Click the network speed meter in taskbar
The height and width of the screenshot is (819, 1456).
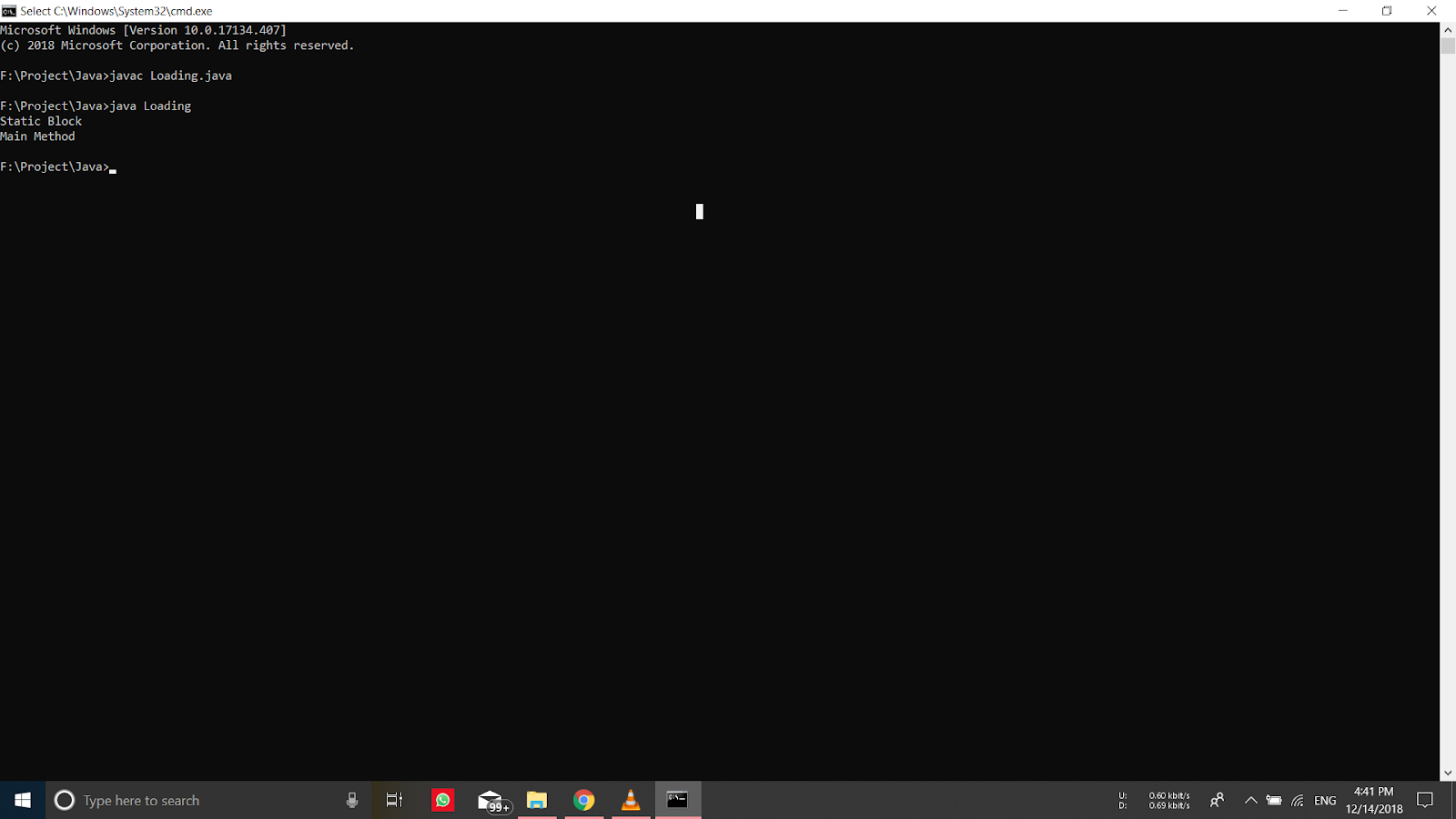click(x=1155, y=801)
